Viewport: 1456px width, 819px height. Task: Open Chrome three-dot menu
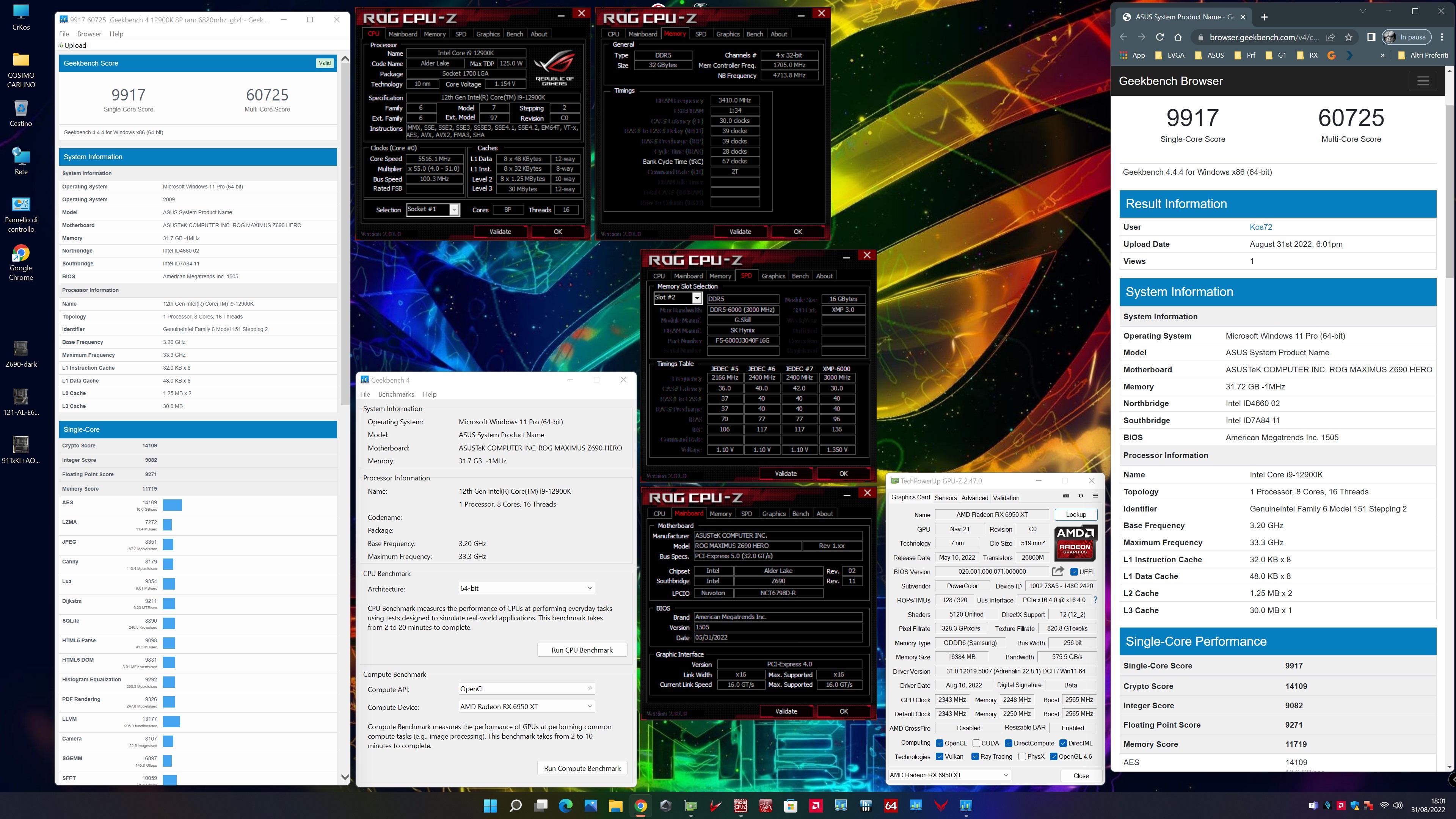pyautogui.click(x=1441, y=37)
